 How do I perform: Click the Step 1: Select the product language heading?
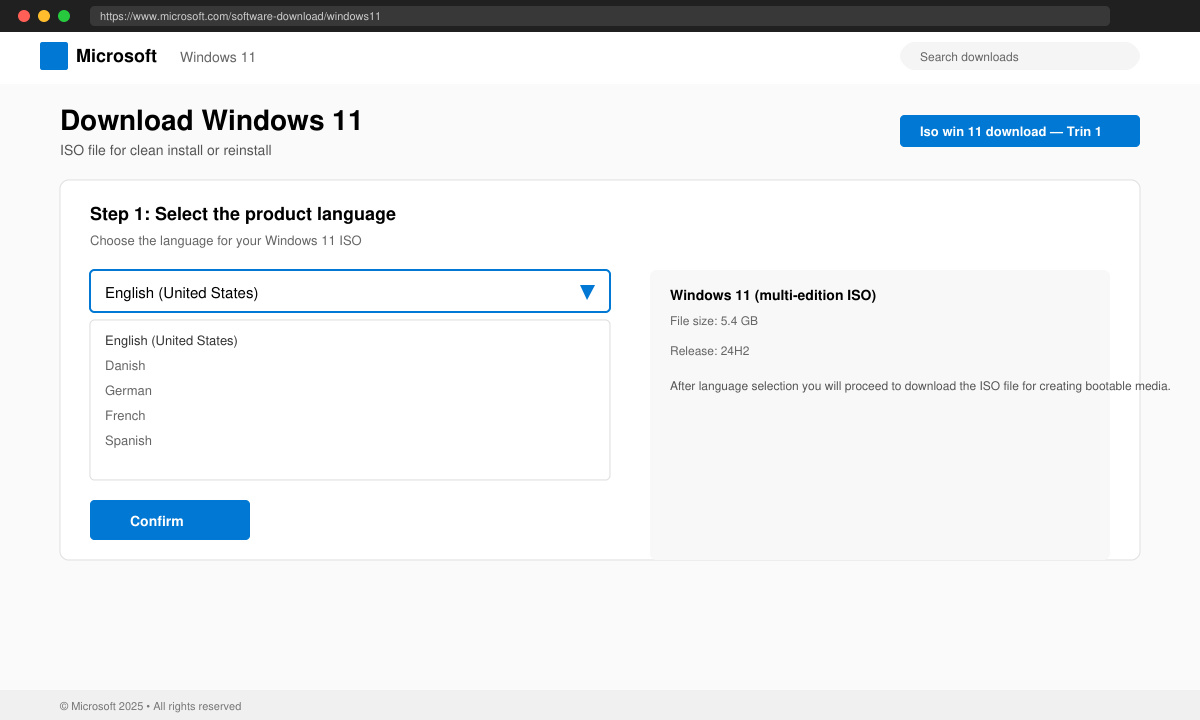coord(243,214)
